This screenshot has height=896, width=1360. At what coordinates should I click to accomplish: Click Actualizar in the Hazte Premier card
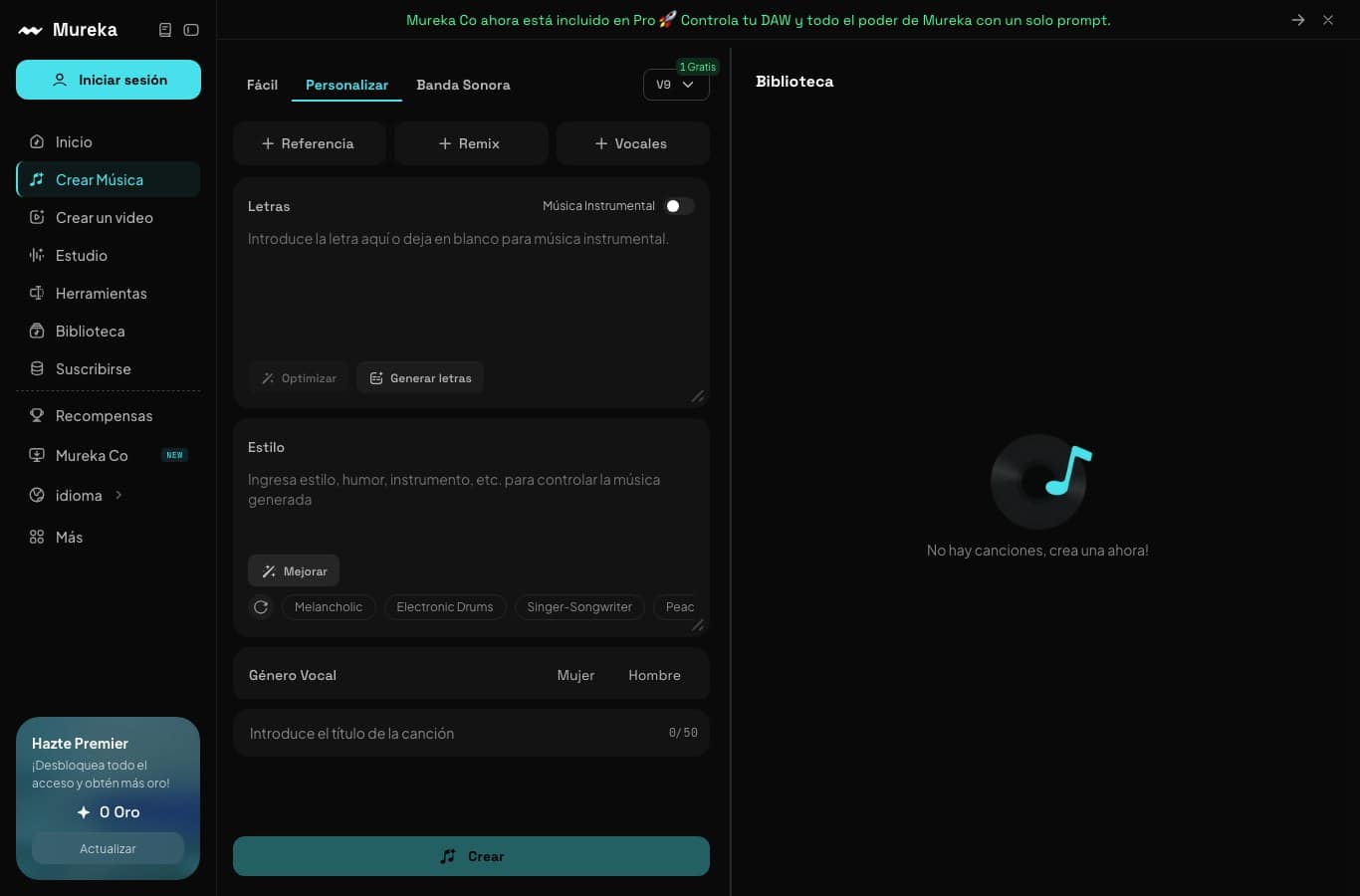108,849
